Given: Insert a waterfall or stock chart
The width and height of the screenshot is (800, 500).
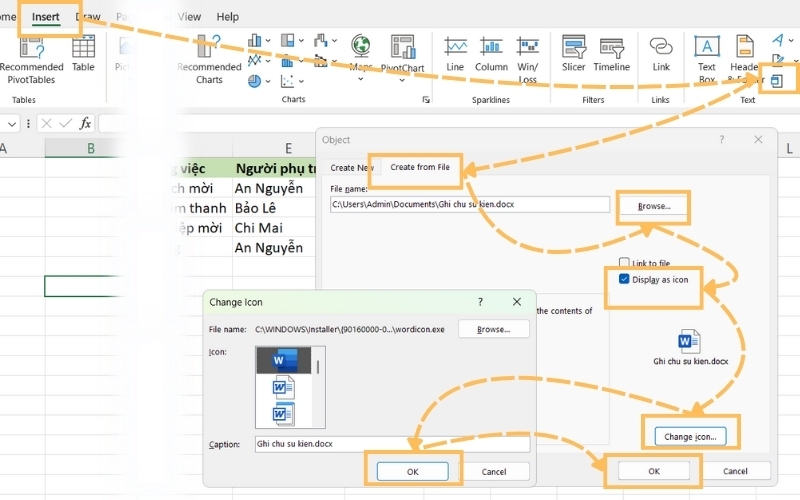Looking at the screenshot, I should coord(321,40).
